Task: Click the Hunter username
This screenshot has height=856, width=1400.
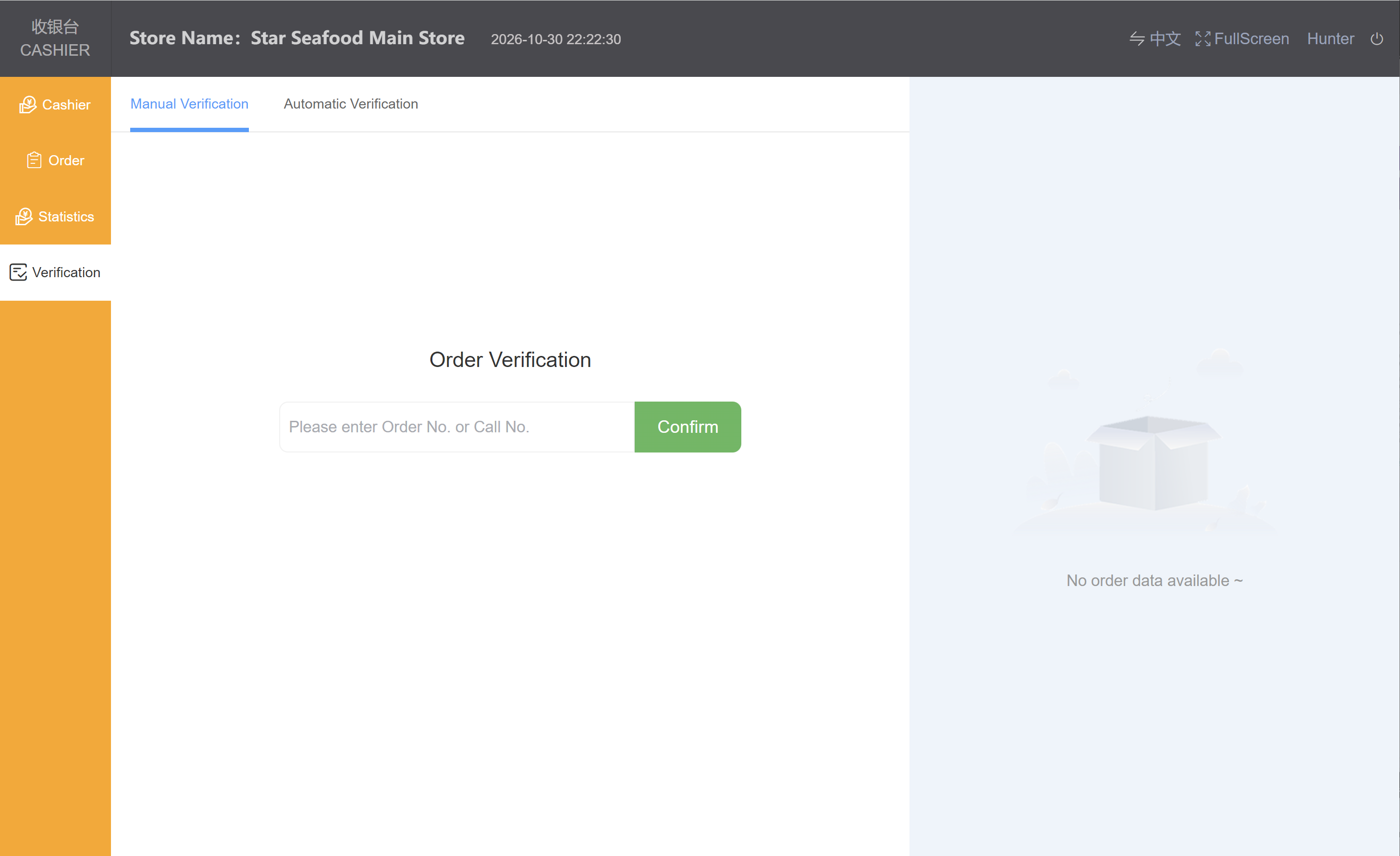Action: coord(1331,38)
